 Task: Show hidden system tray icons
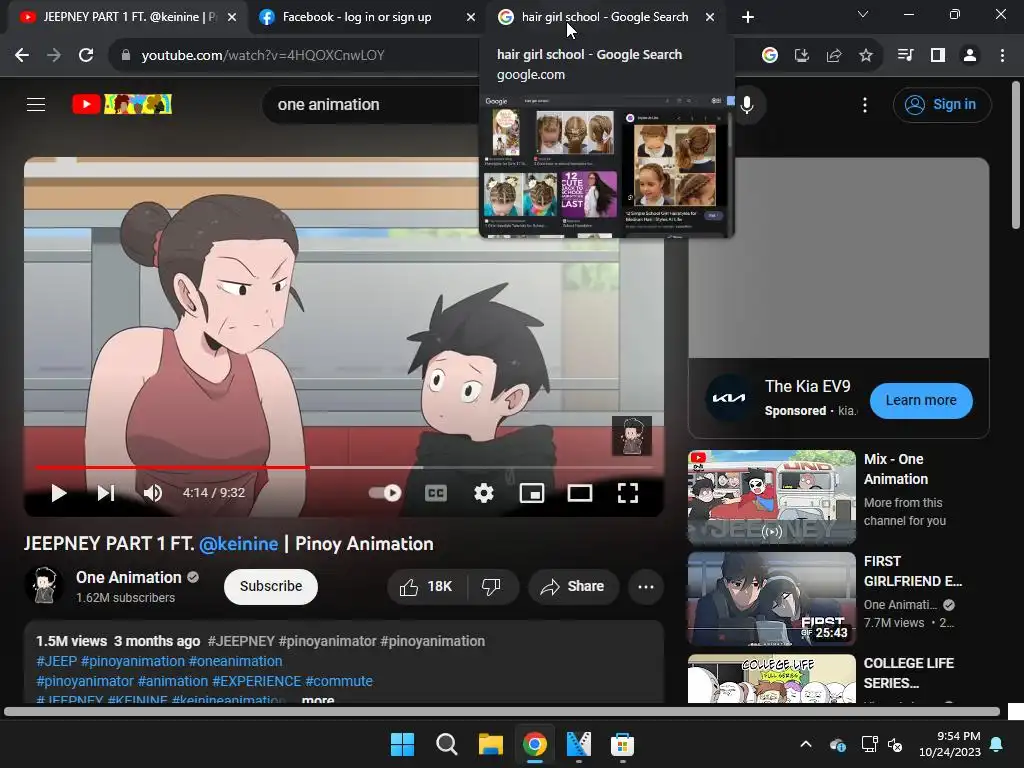[806, 744]
